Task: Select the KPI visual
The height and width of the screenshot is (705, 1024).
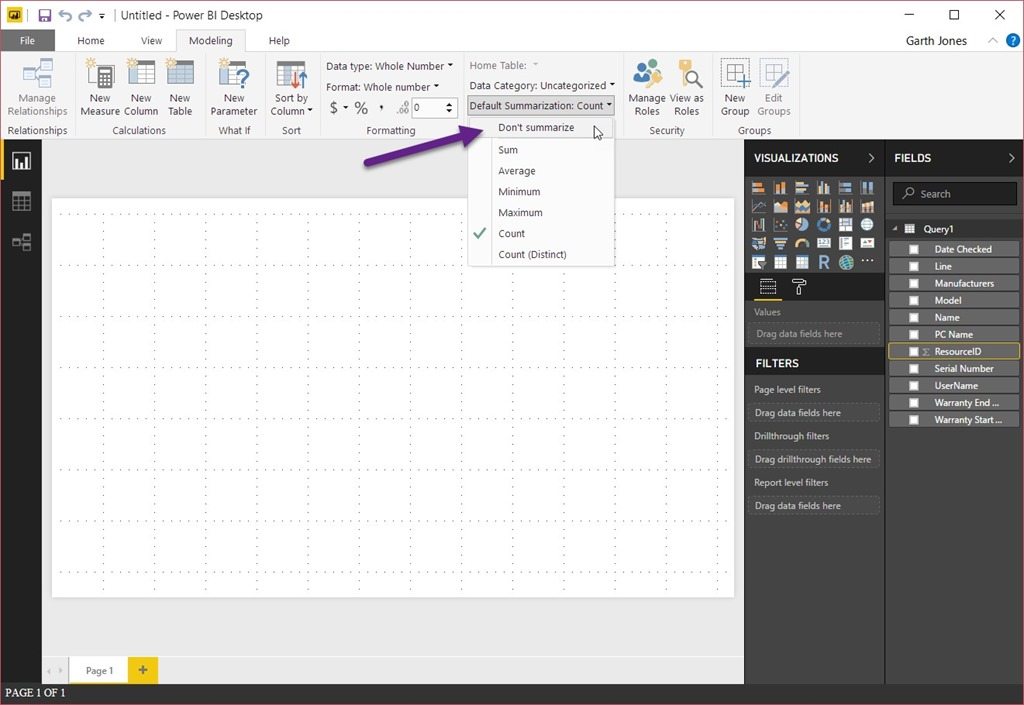Action: coord(867,243)
